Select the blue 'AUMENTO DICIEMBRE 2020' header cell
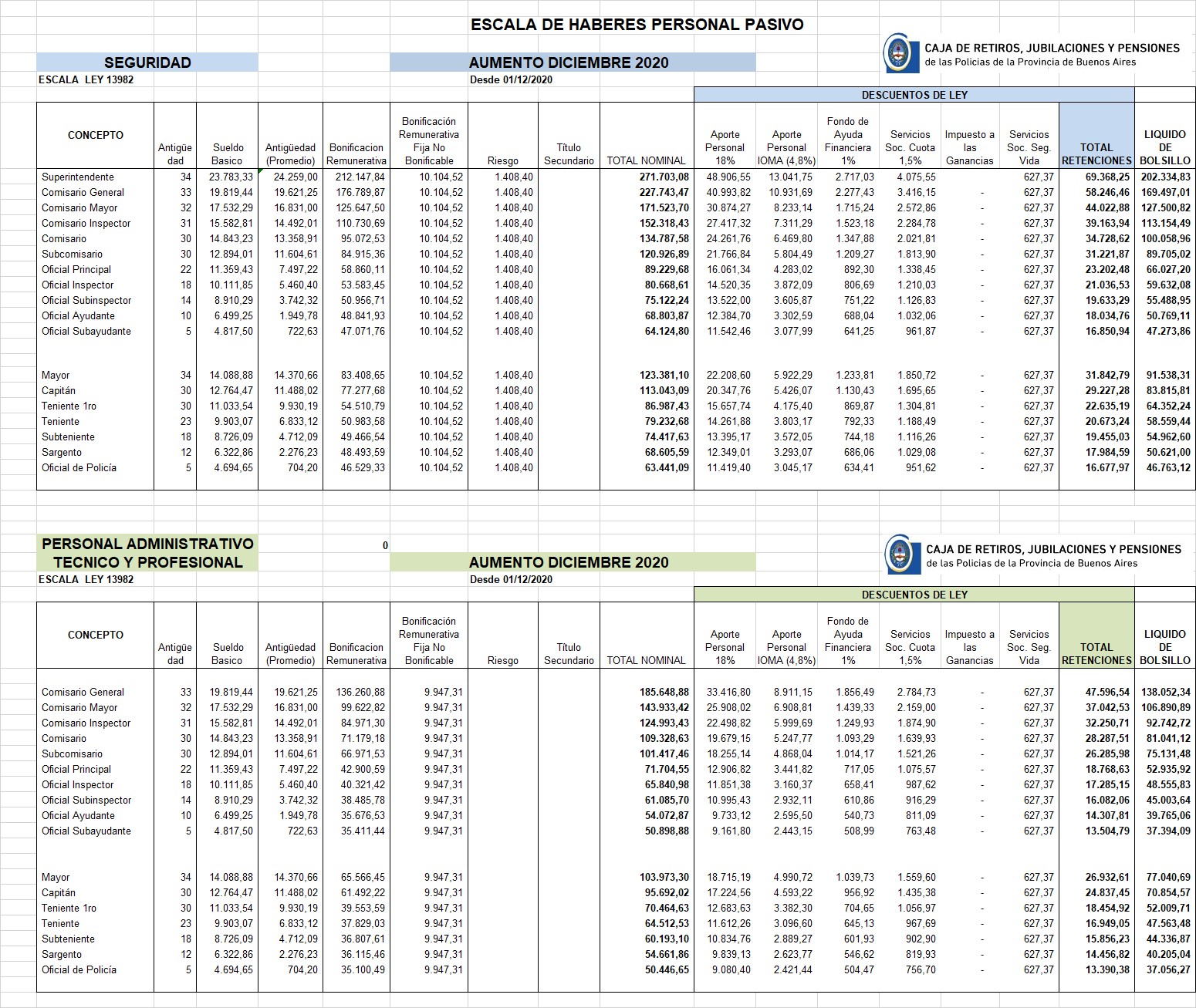1196x1008 pixels. click(573, 62)
